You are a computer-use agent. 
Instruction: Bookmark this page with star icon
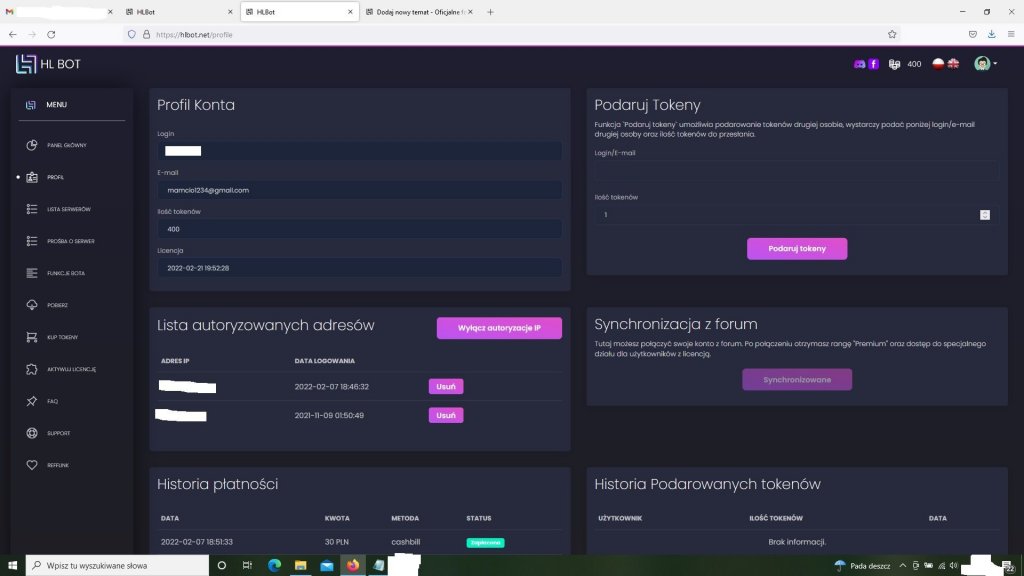pyautogui.click(x=892, y=33)
